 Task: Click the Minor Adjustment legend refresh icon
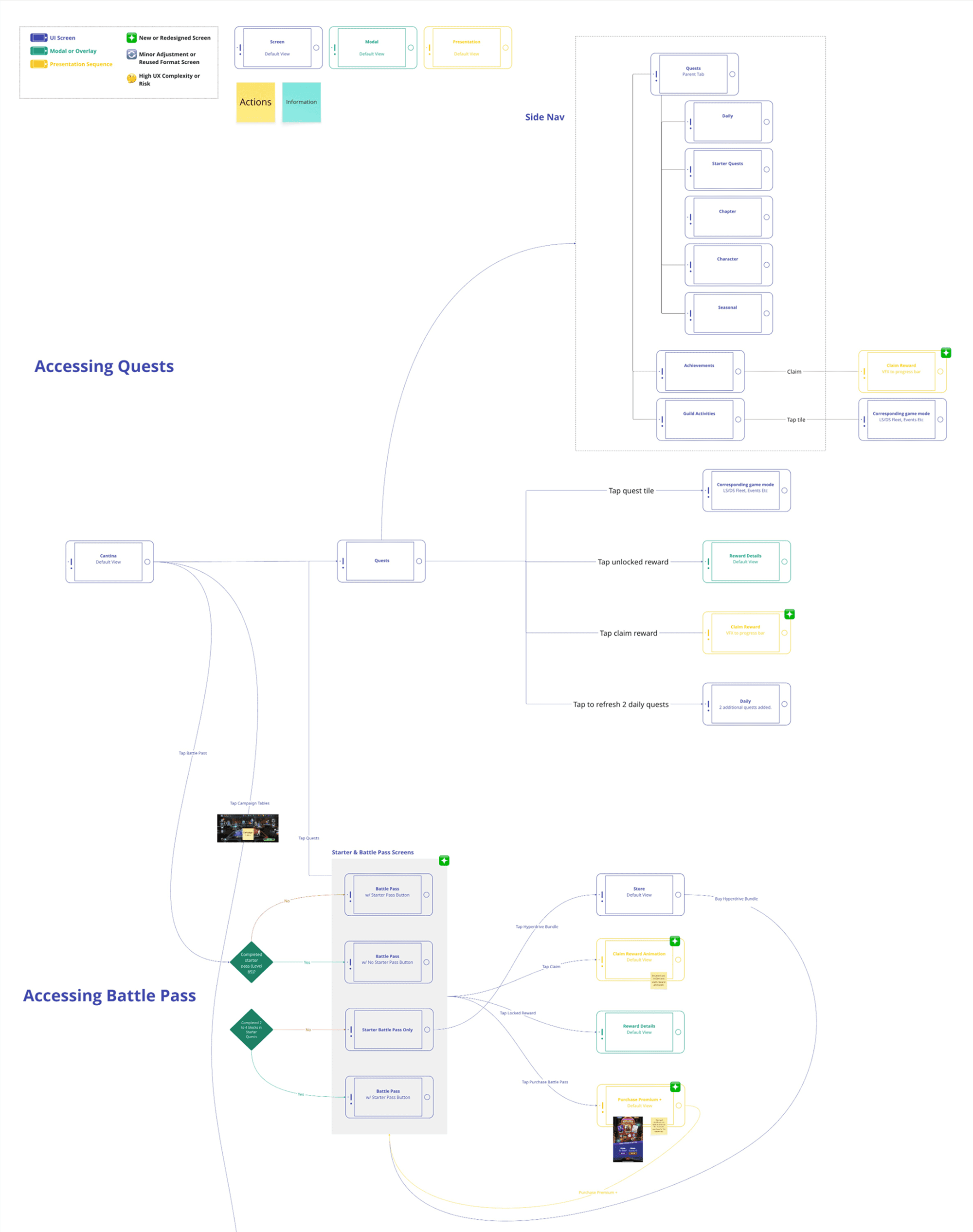pos(131,54)
